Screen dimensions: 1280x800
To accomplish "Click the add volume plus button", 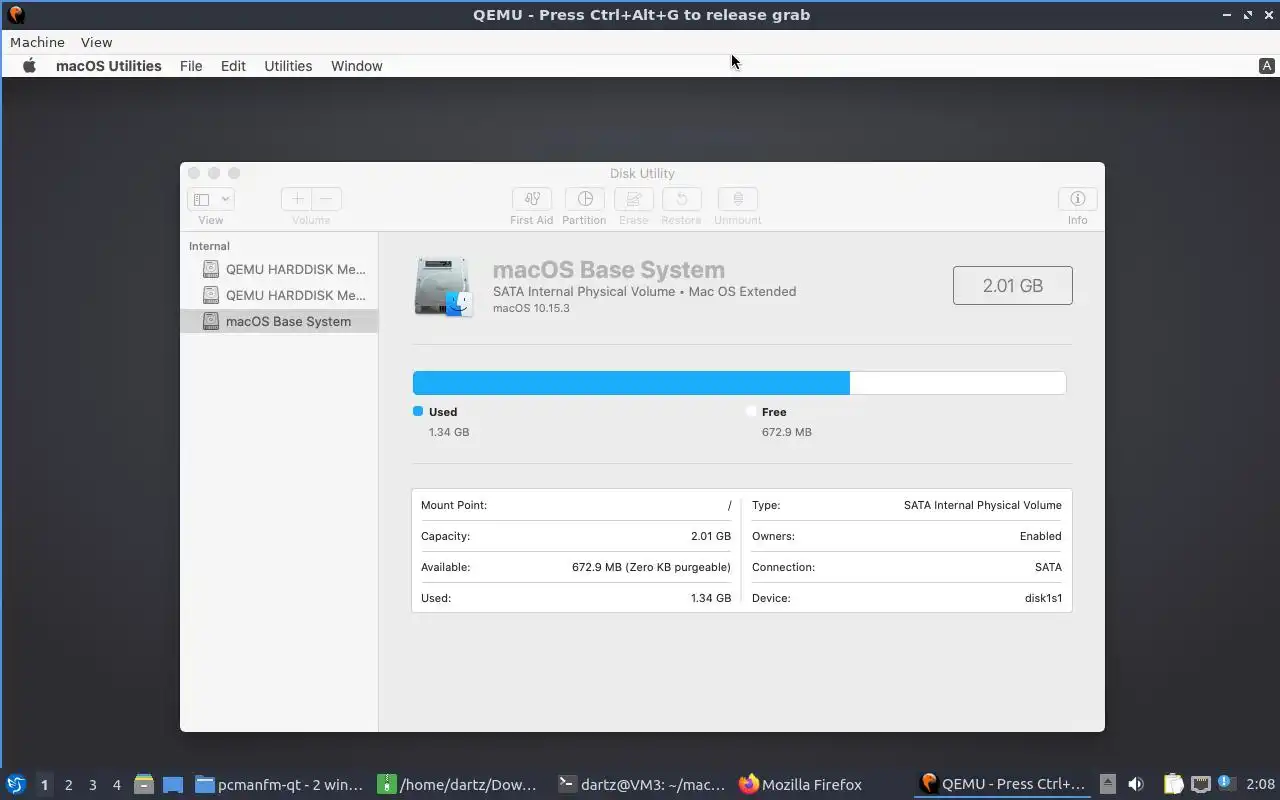I will (297, 199).
